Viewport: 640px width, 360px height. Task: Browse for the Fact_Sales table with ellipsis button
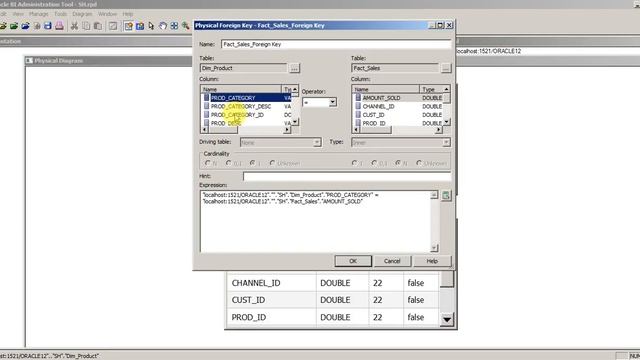(446, 68)
